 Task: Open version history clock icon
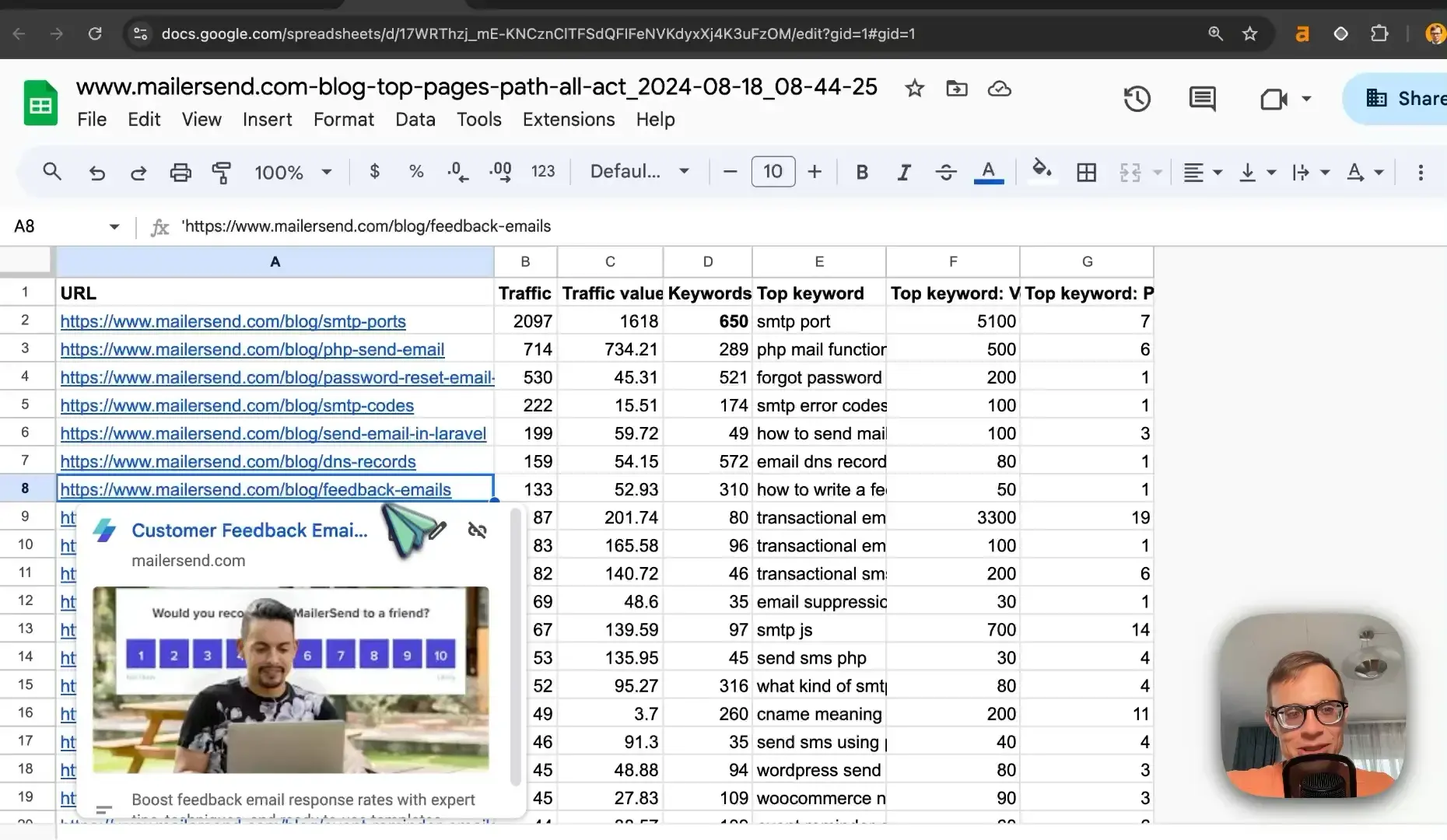pyautogui.click(x=1137, y=99)
